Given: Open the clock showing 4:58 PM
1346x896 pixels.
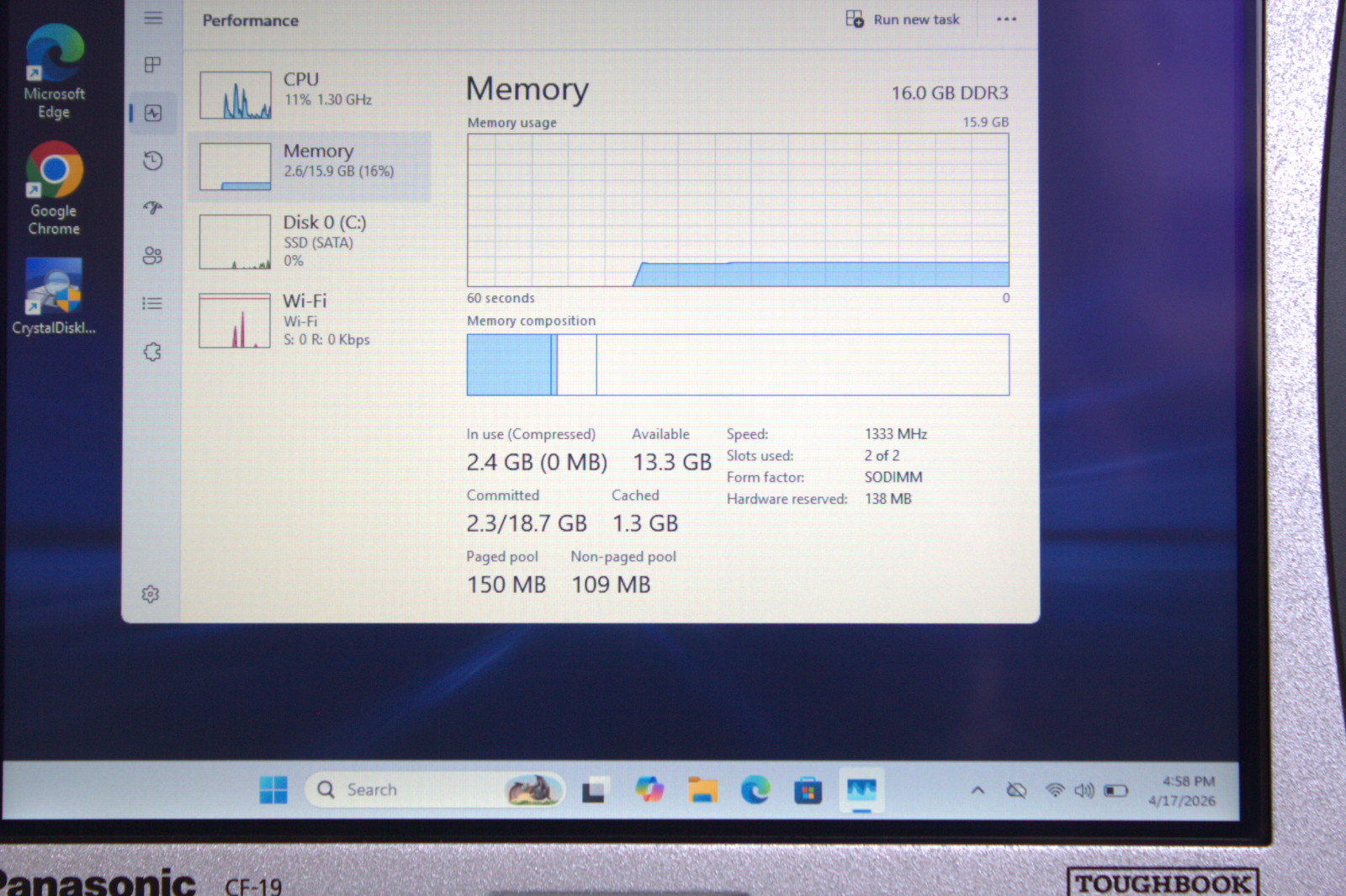Looking at the screenshot, I should [x=1182, y=791].
